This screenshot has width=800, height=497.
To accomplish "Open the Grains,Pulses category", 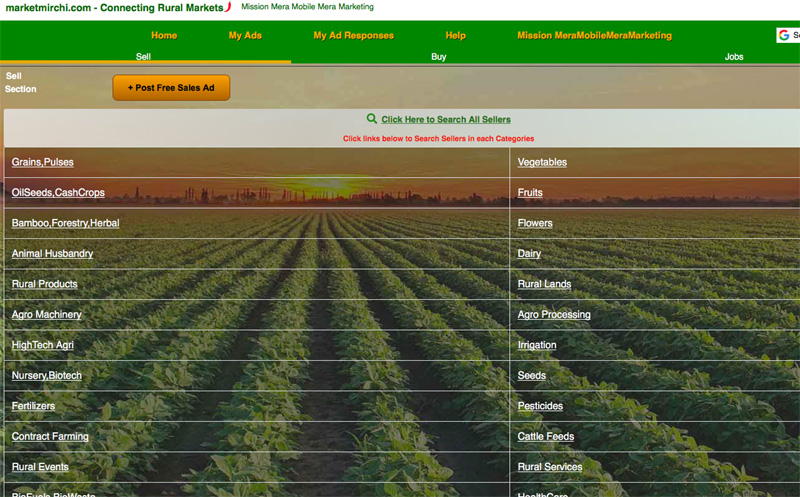I will pyautogui.click(x=42, y=162).
